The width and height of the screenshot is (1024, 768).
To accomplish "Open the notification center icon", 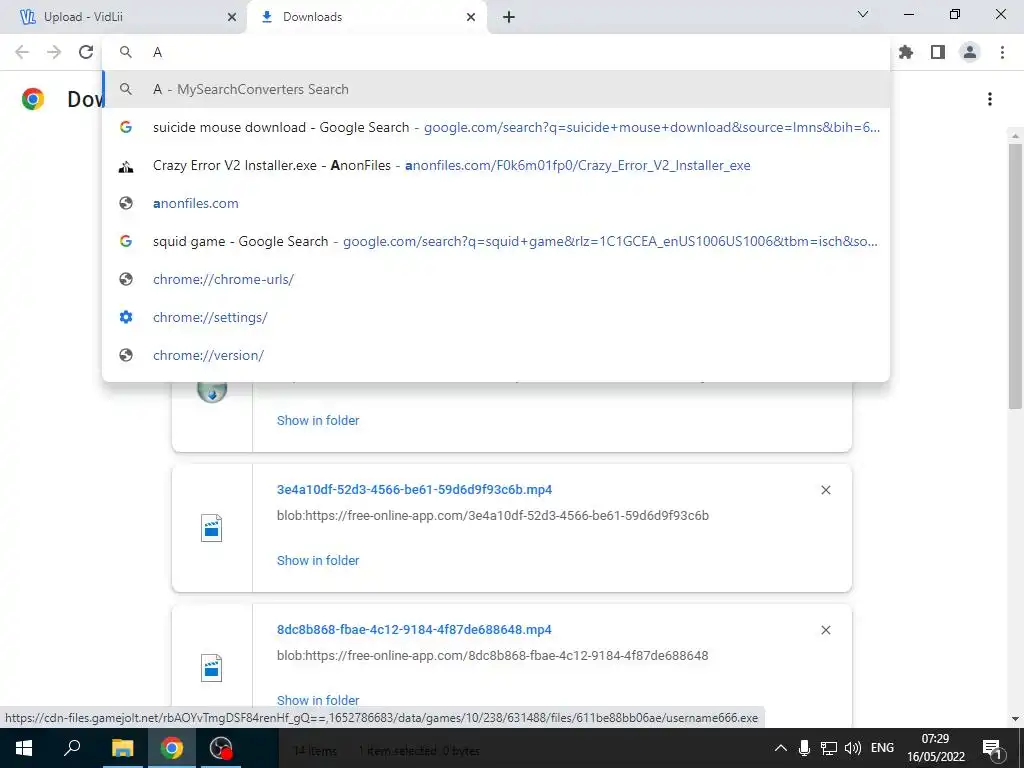I will pos(992,748).
